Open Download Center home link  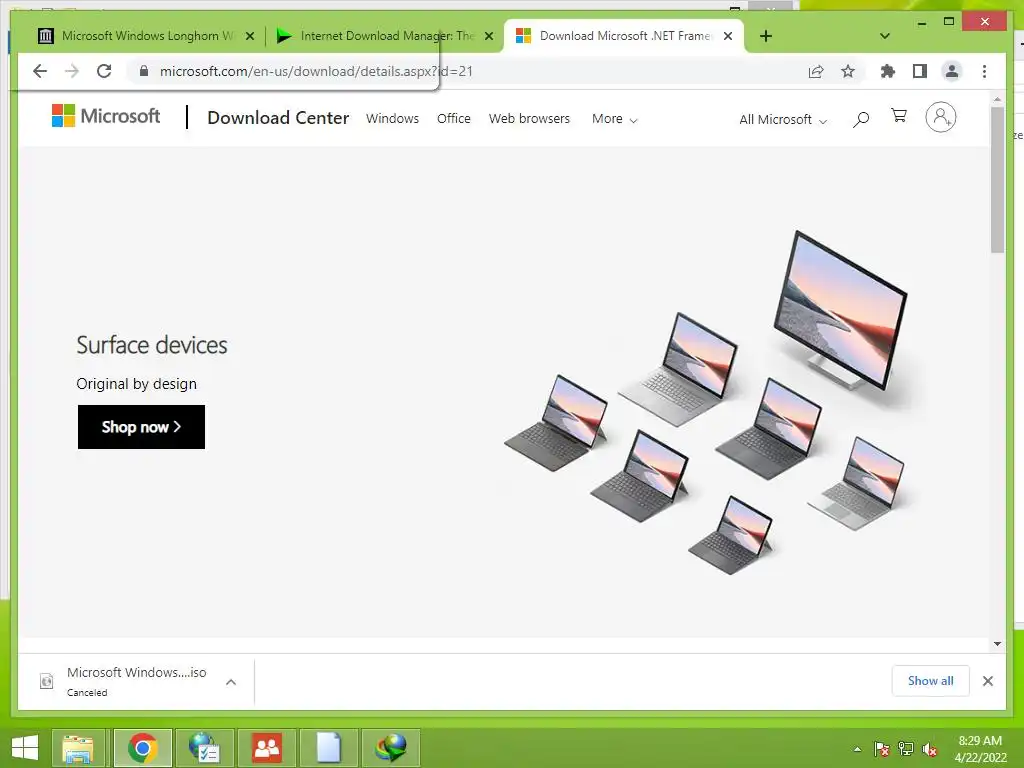[x=278, y=118]
